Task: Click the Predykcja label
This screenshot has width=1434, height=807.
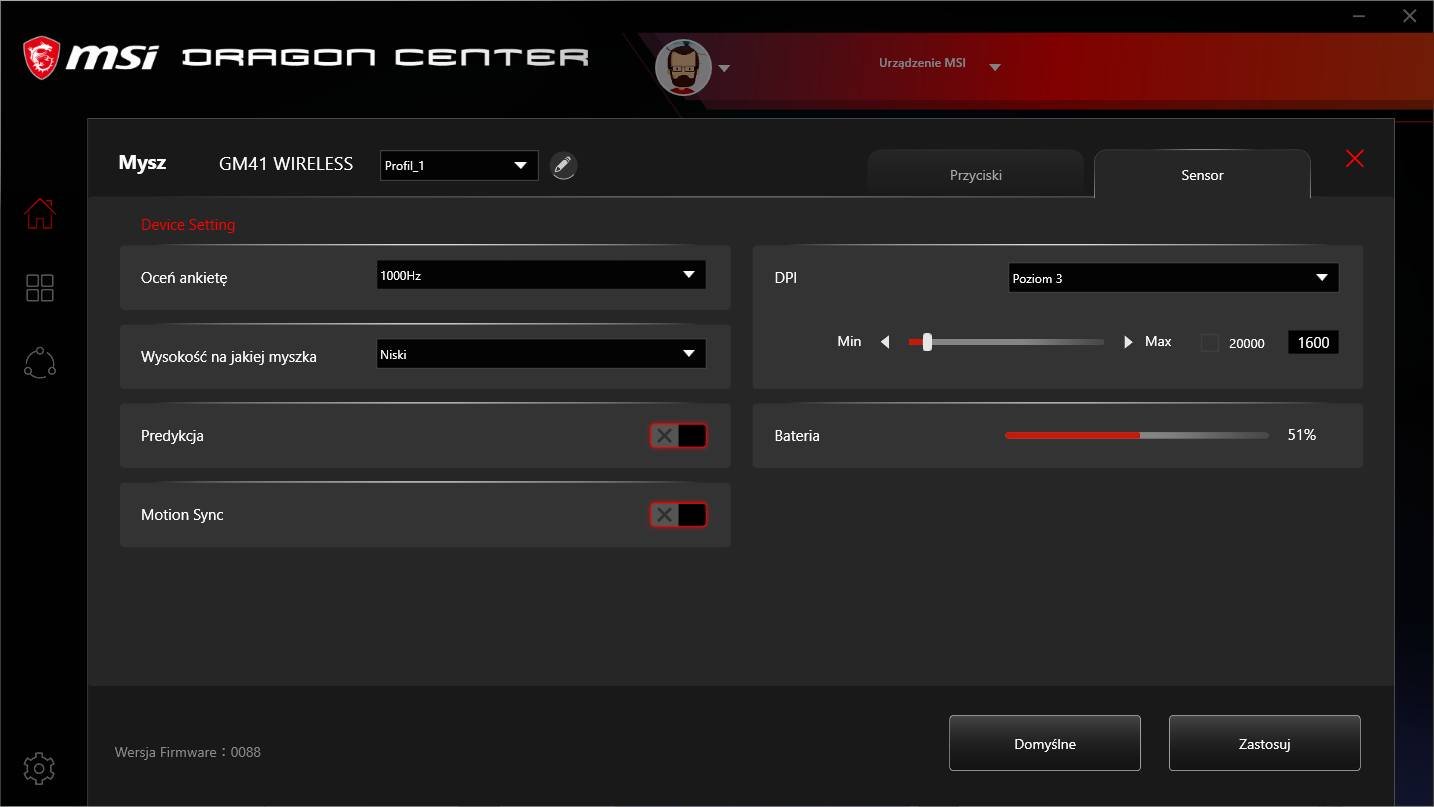Action: point(172,436)
